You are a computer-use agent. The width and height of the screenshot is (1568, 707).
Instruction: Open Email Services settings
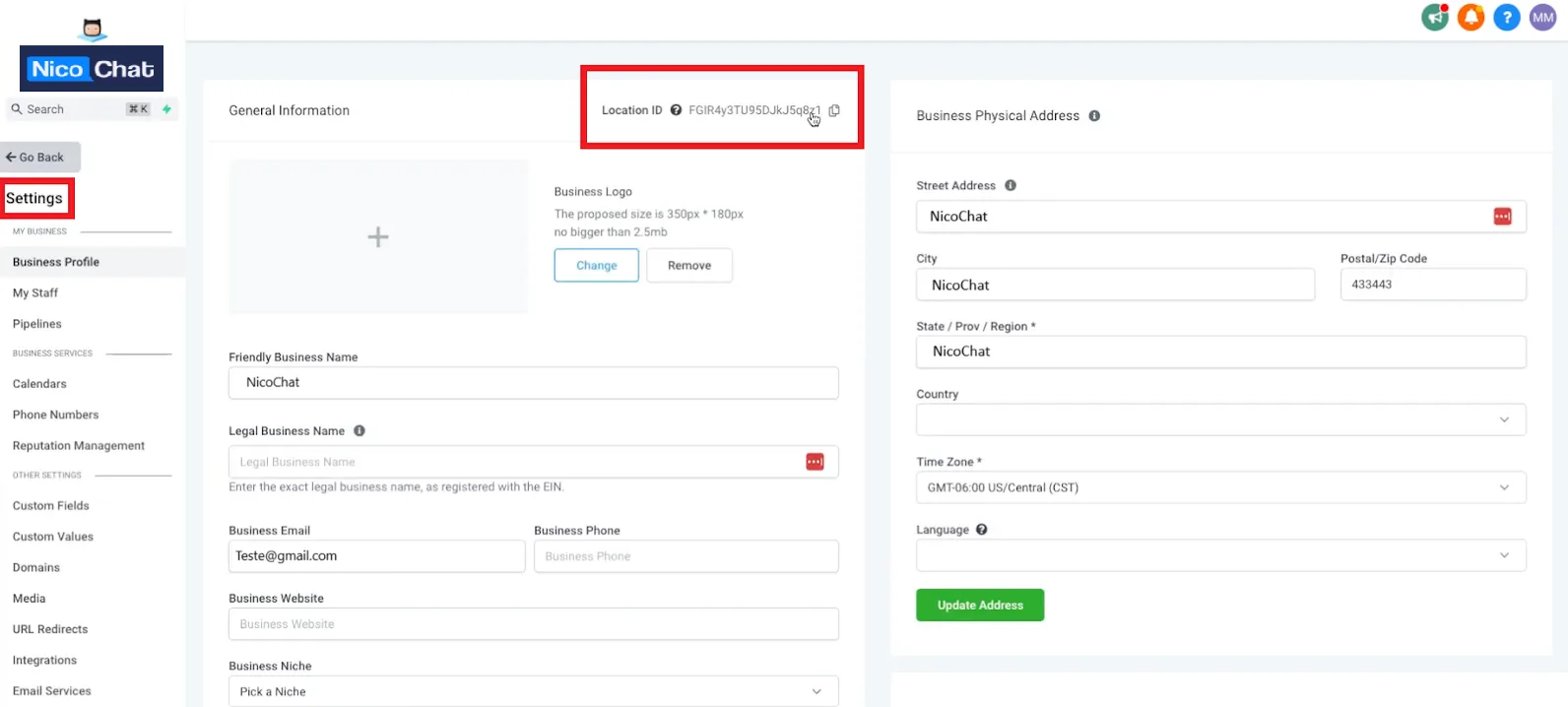[52, 691]
